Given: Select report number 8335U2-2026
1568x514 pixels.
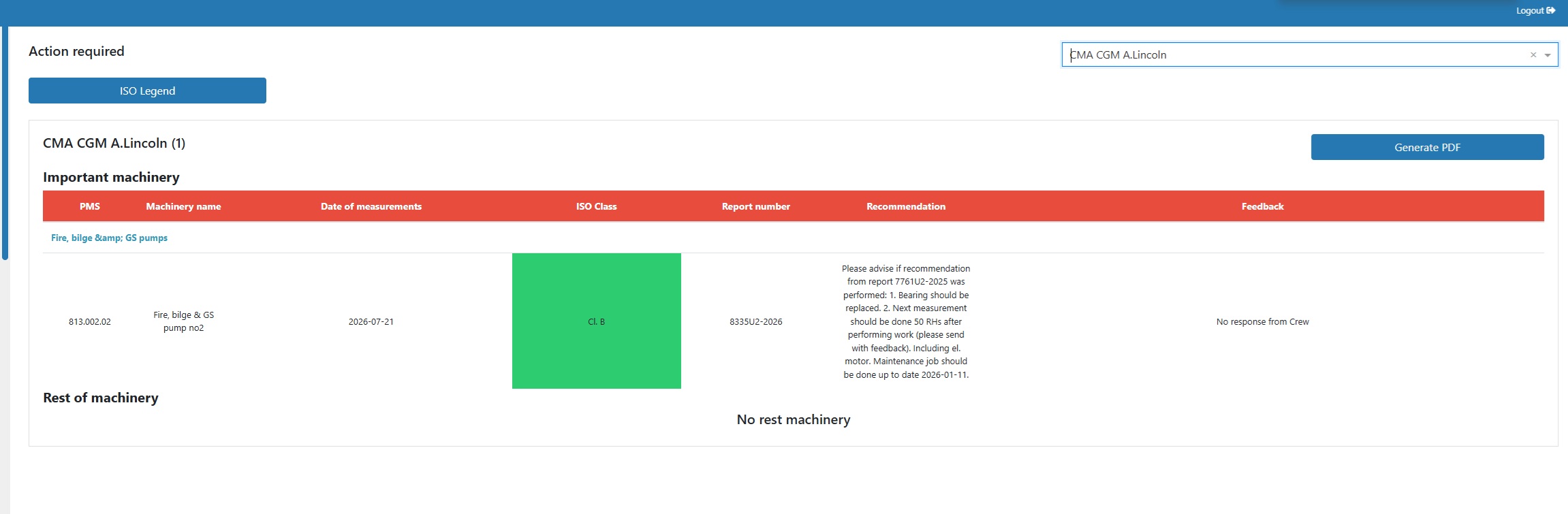Looking at the screenshot, I should [x=756, y=321].
